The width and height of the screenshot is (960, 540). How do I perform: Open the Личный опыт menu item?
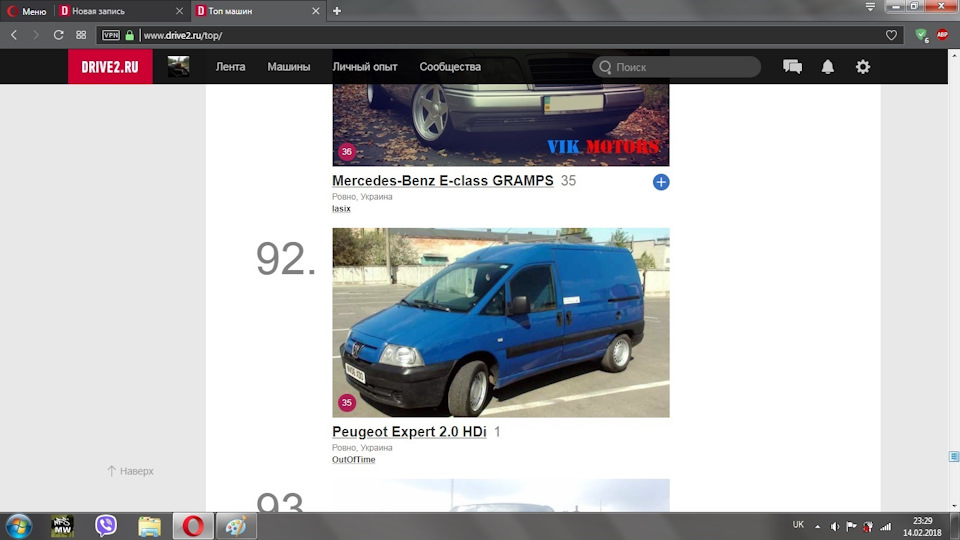365,67
